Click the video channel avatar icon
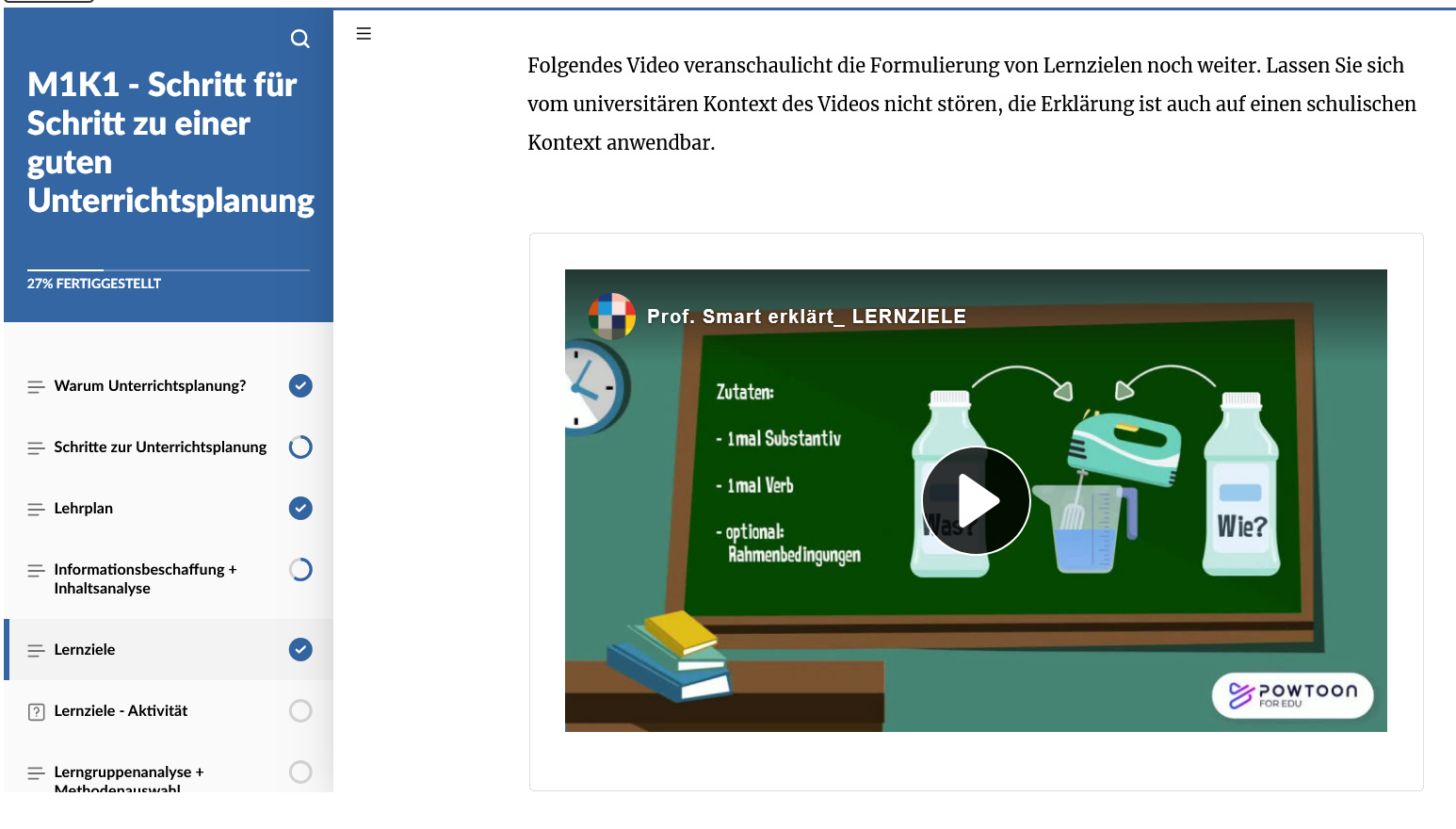 pyautogui.click(x=612, y=316)
